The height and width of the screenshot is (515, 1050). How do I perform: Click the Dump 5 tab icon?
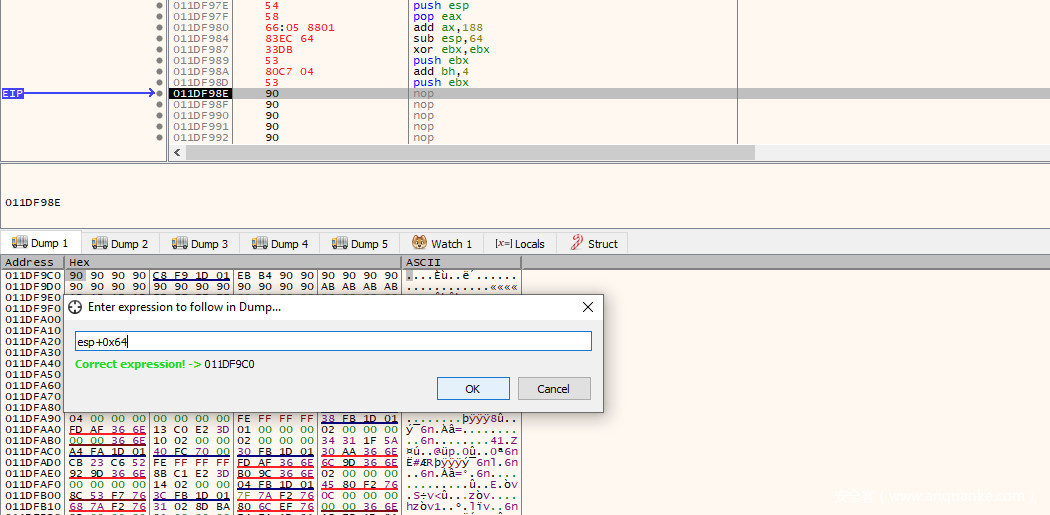pyautogui.click(x=340, y=244)
